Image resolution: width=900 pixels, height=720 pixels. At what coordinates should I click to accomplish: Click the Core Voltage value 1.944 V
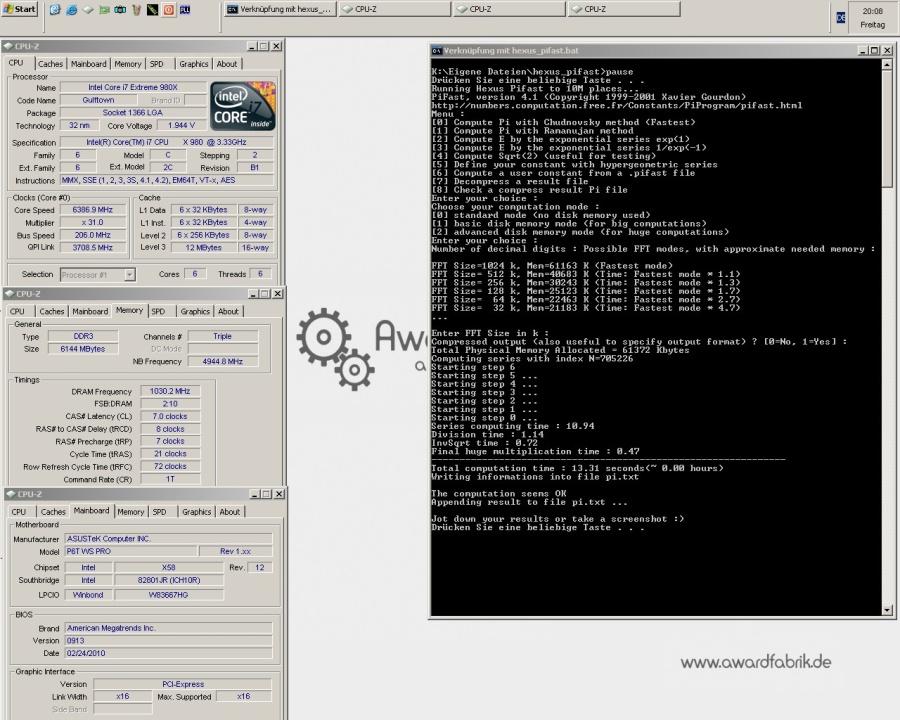182,125
